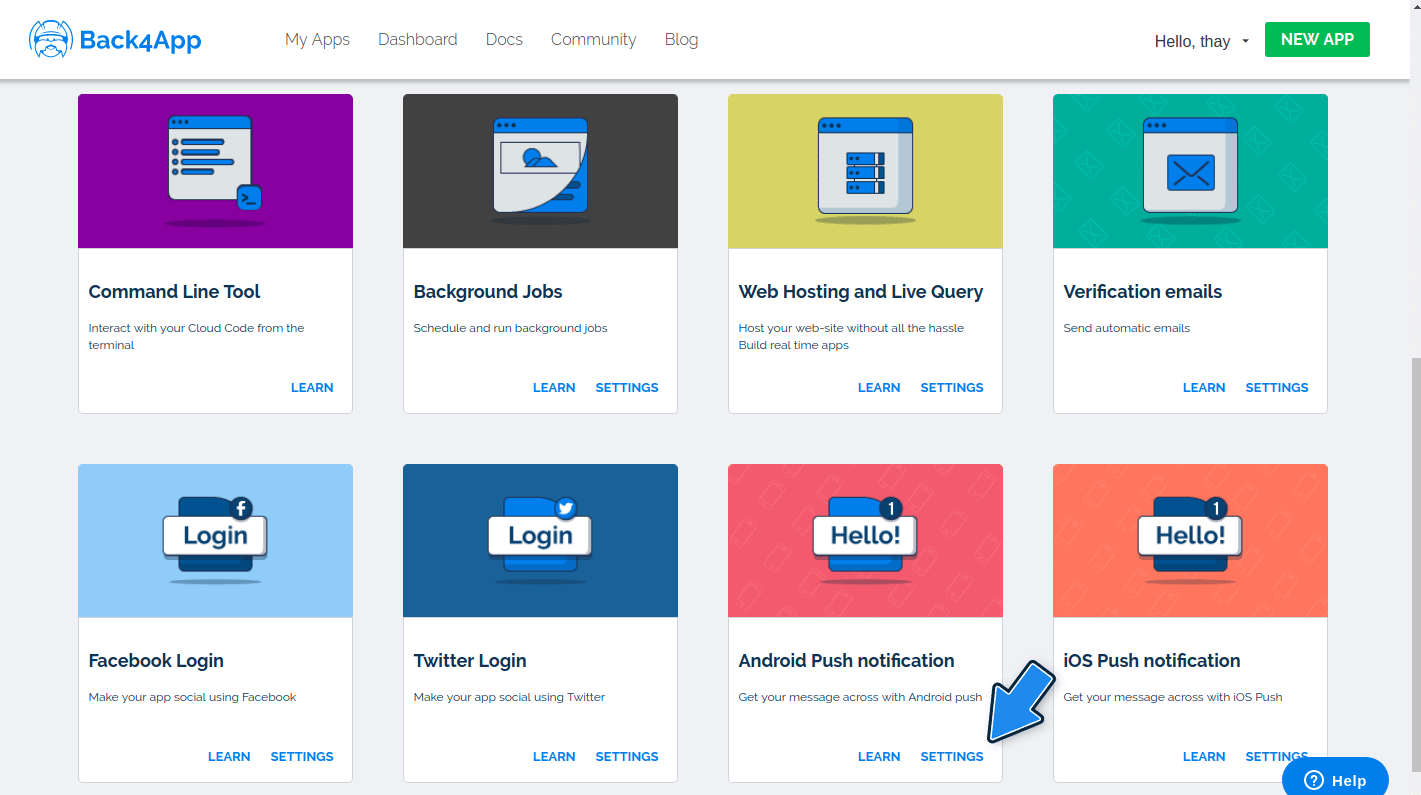Expand the Hello, thay account dropdown
The width and height of the screenshot is (1421, 795).
1202,41
